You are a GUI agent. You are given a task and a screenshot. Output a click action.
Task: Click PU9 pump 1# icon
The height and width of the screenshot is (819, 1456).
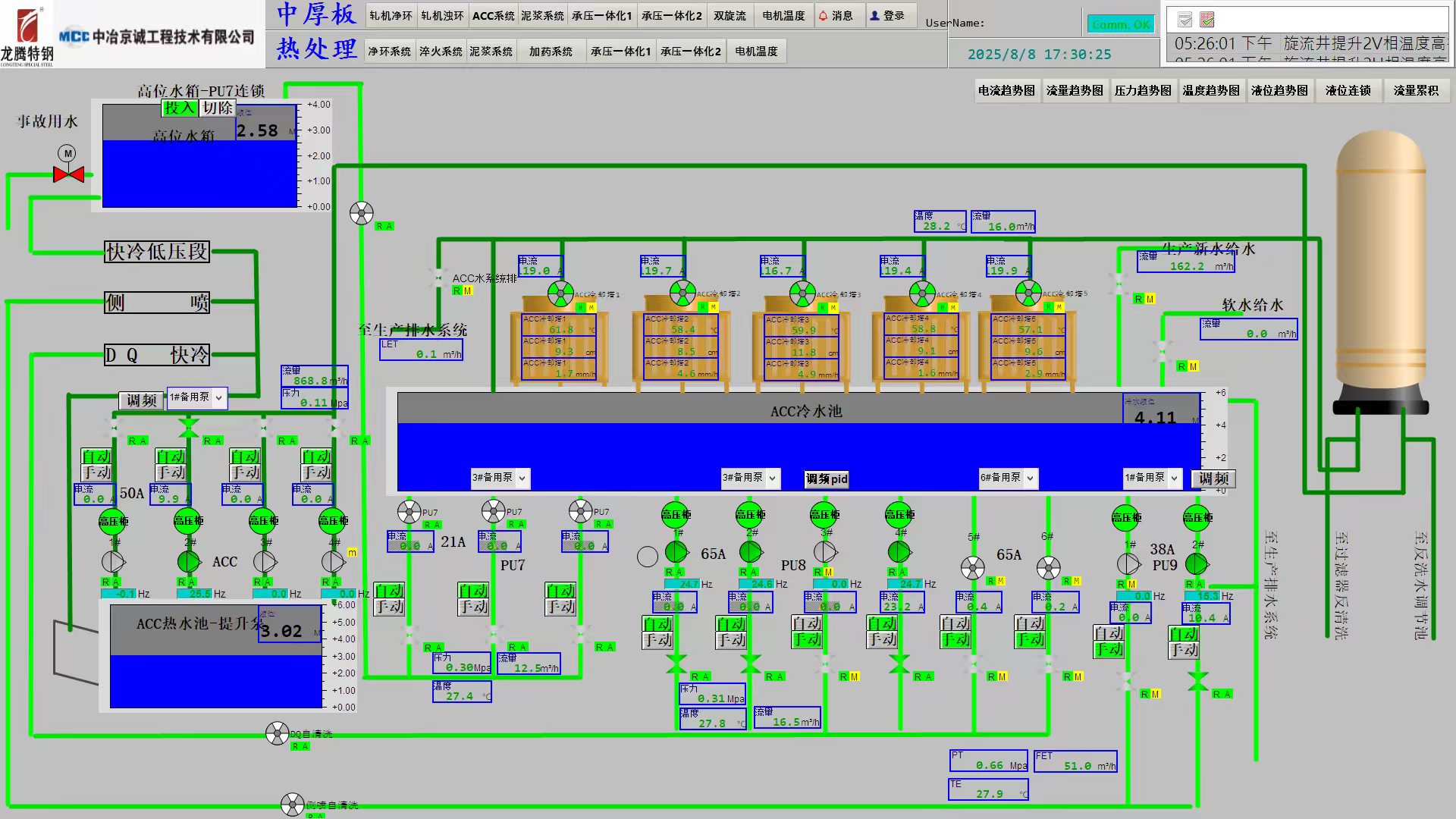coord(1128,564)
